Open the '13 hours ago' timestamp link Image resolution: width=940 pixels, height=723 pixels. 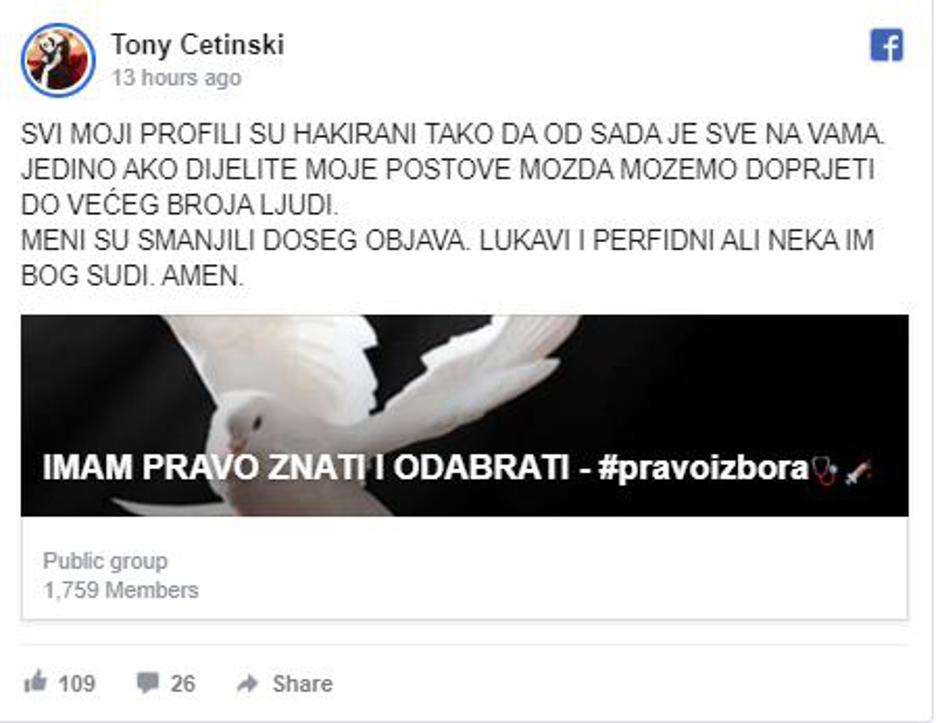(x=176, y=78)
